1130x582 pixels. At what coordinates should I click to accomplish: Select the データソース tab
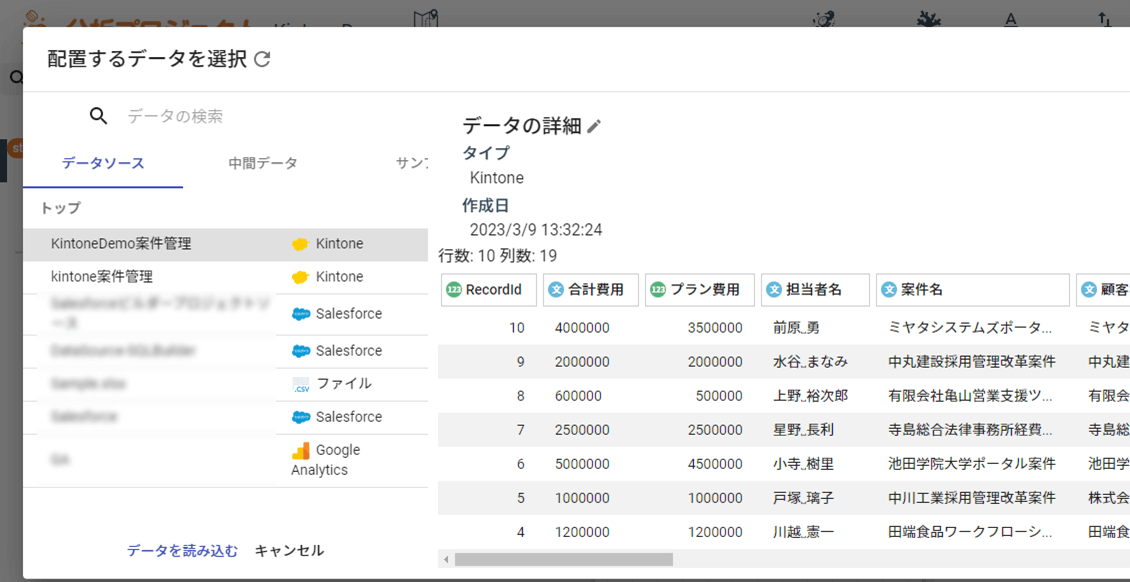103,163
